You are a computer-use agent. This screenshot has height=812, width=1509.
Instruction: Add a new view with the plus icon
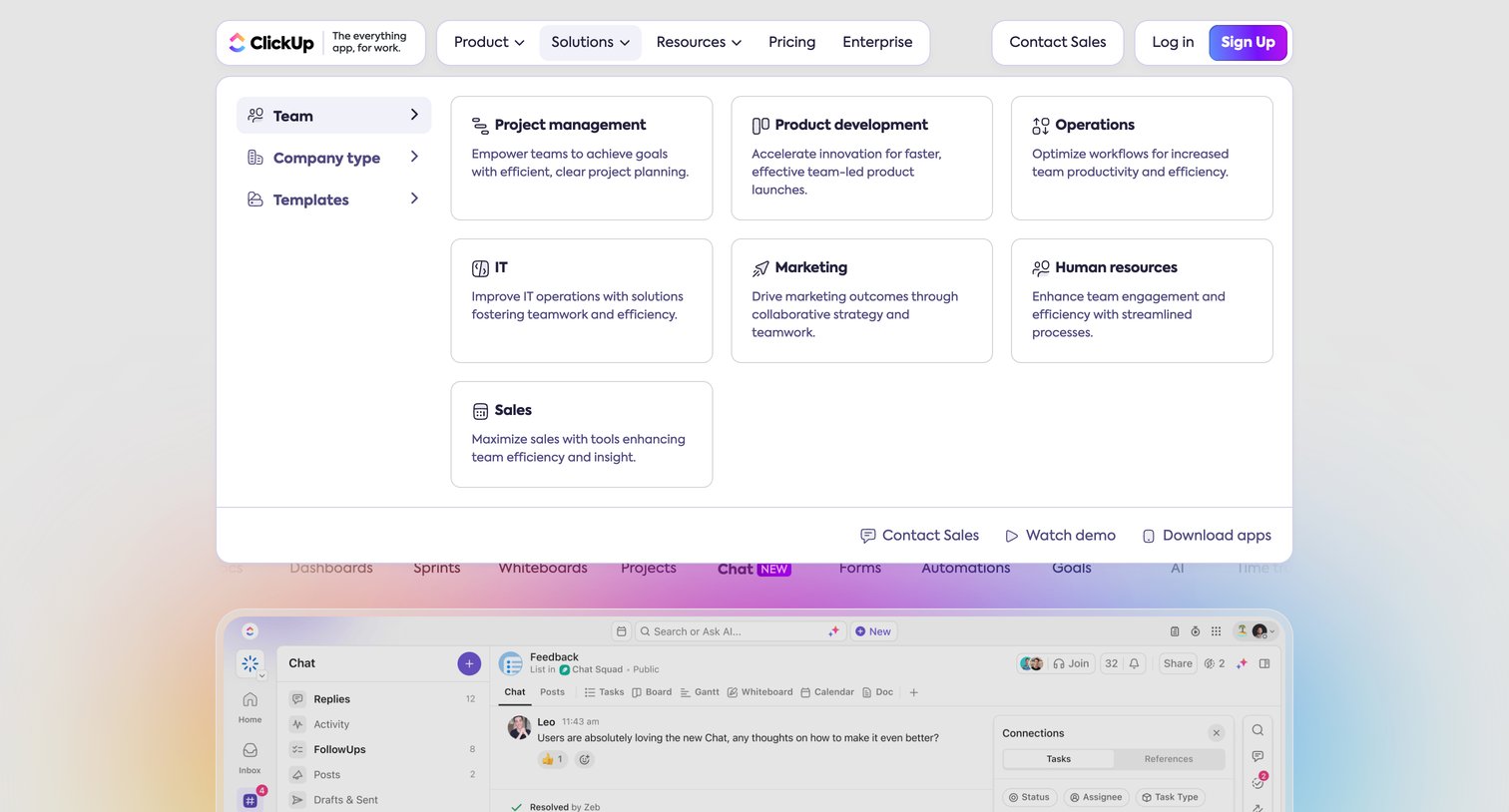coord(913,692)
